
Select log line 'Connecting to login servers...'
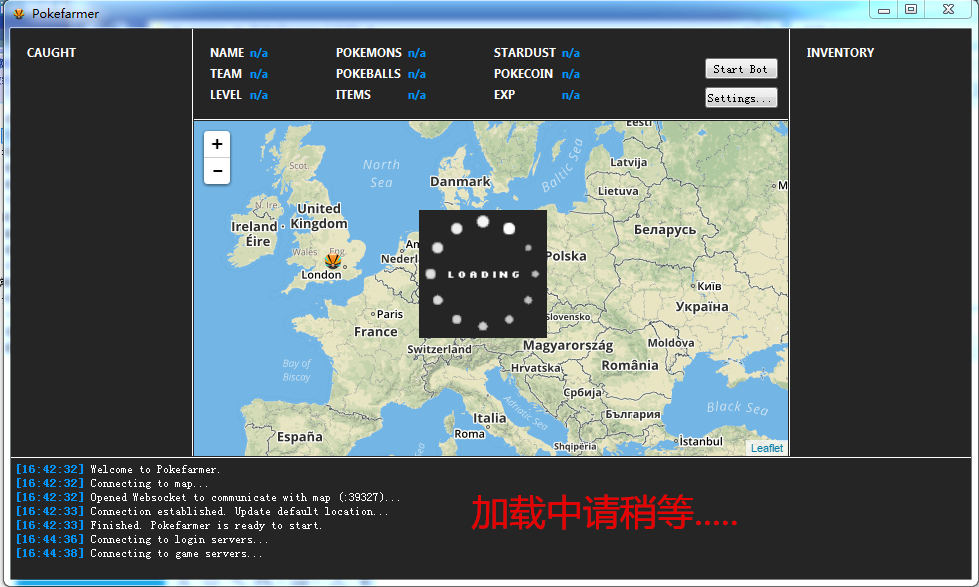click(179, 540)
